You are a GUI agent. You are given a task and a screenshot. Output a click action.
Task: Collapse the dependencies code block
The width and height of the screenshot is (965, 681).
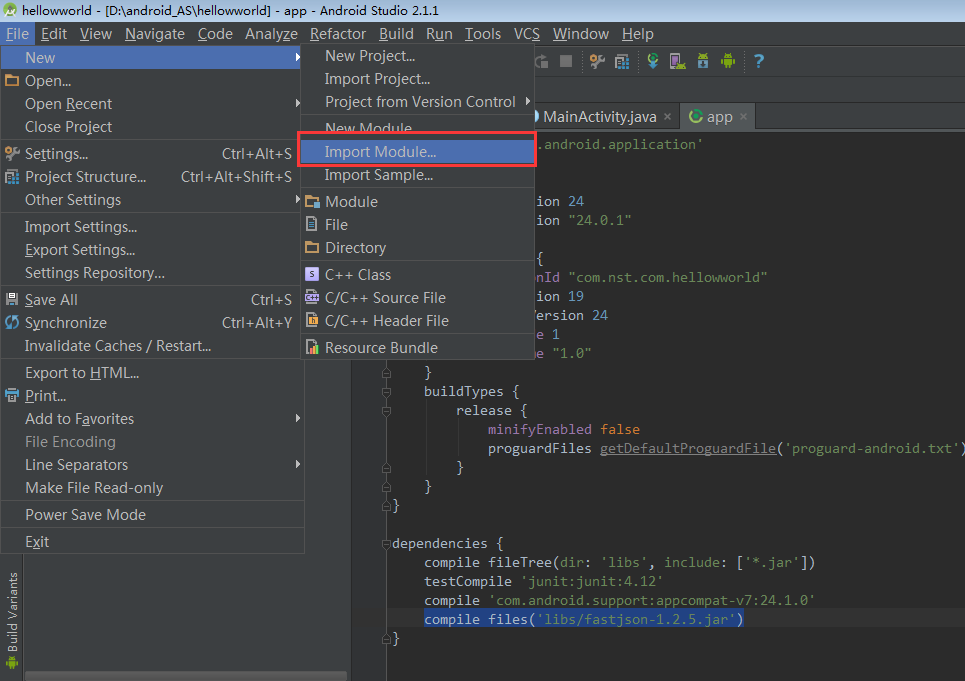point(386,544)
